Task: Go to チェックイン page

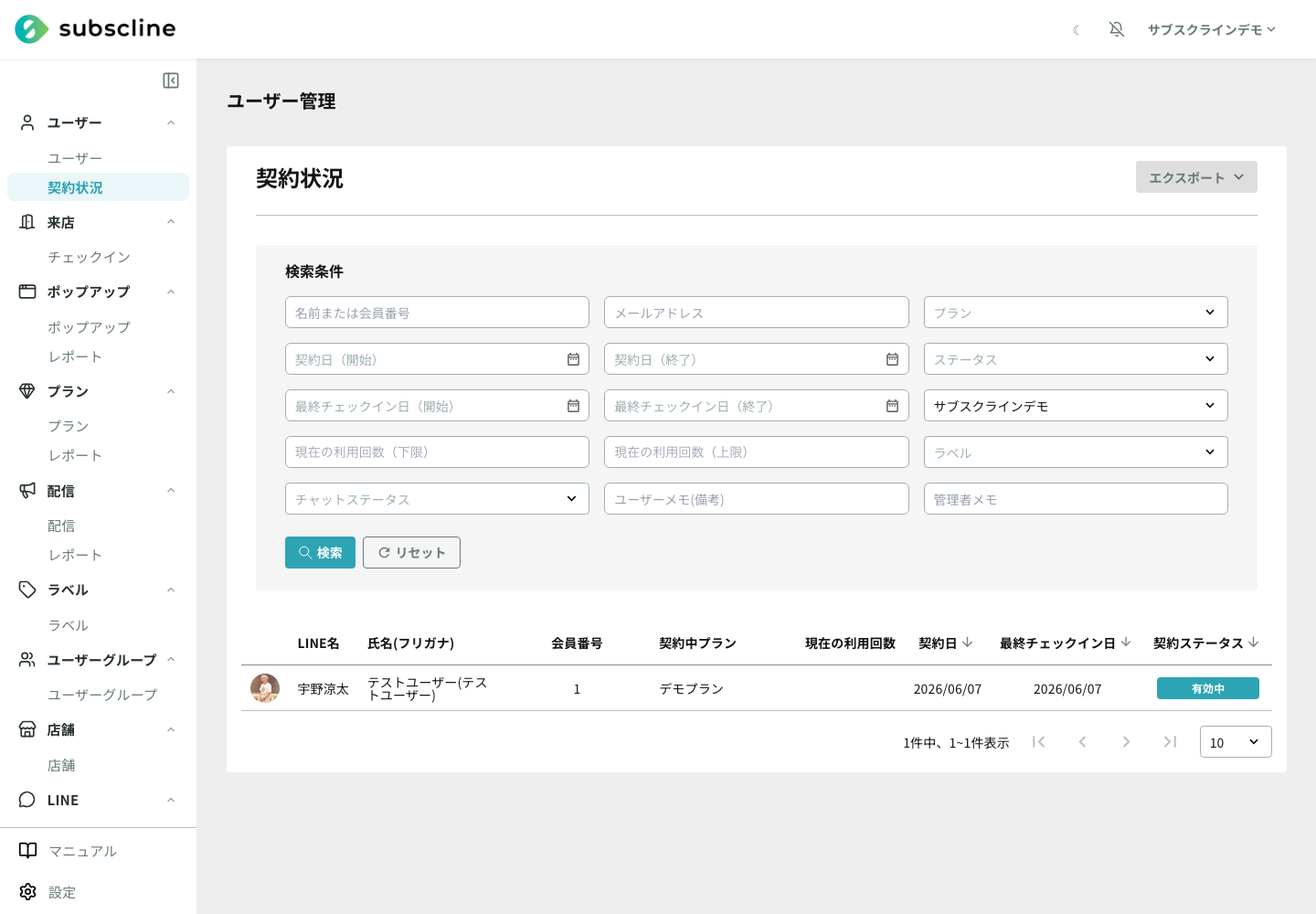Action: pyautogui.click(x=89, y=257)
